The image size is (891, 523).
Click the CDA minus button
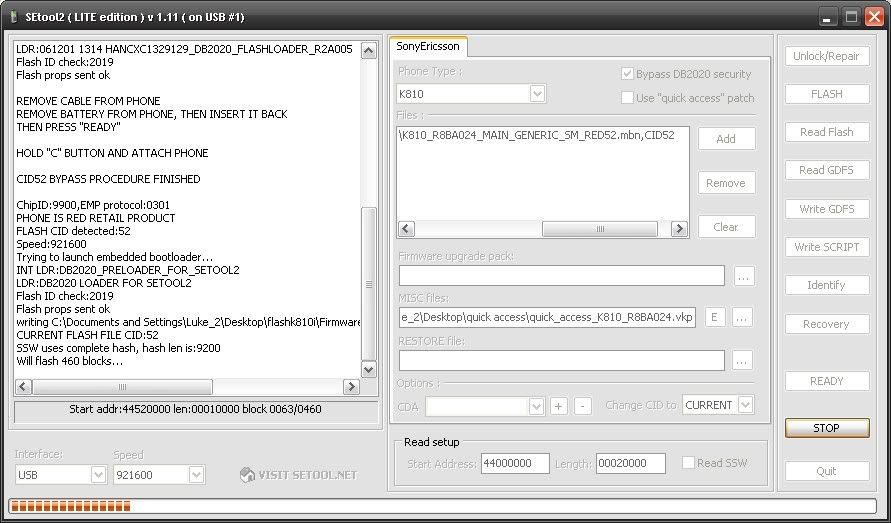pos(582,406)
